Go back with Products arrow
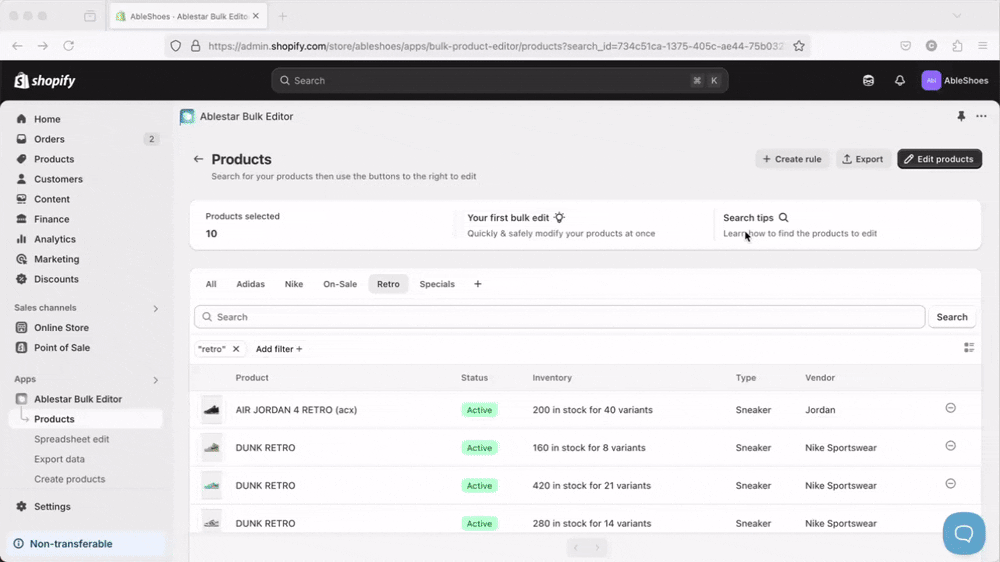 pos(198,159)
